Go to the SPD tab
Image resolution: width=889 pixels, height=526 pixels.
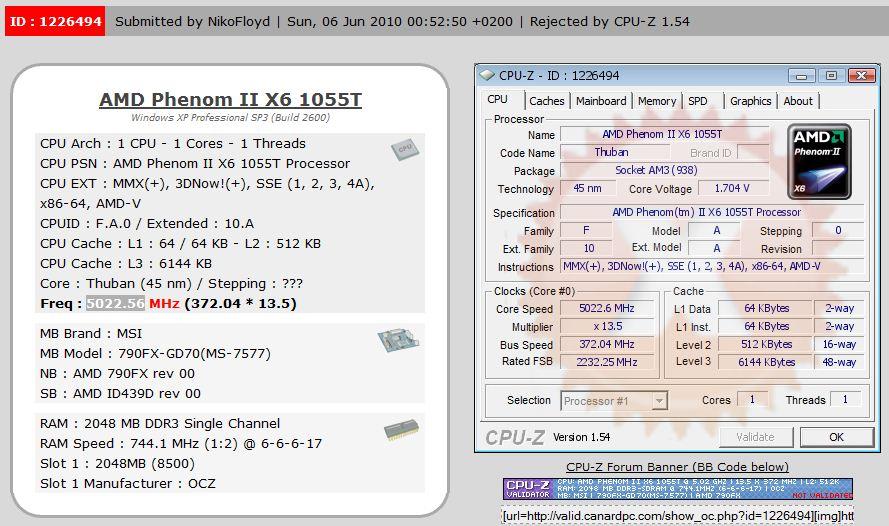coord(698,101)
